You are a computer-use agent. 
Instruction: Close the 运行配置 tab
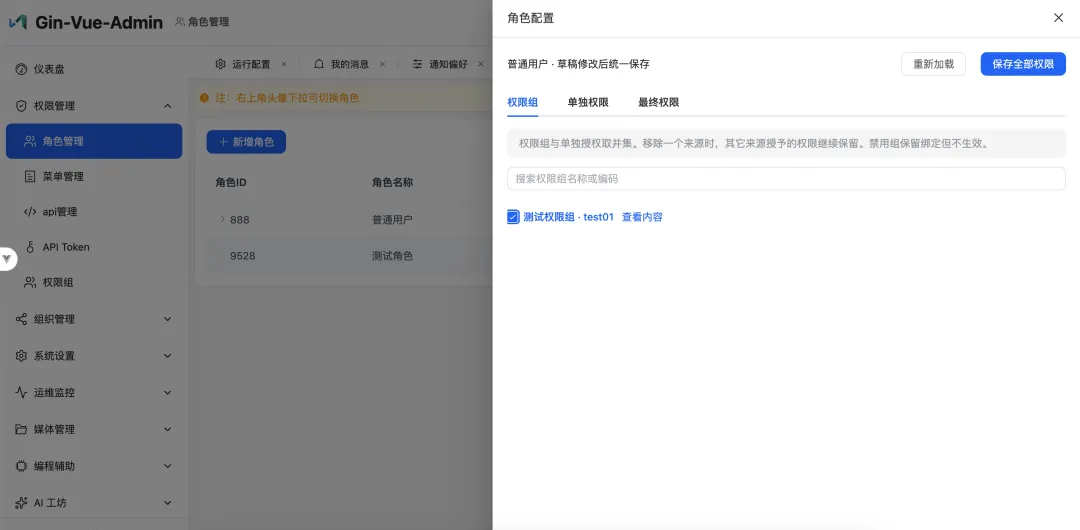click(x=284, y=64)
